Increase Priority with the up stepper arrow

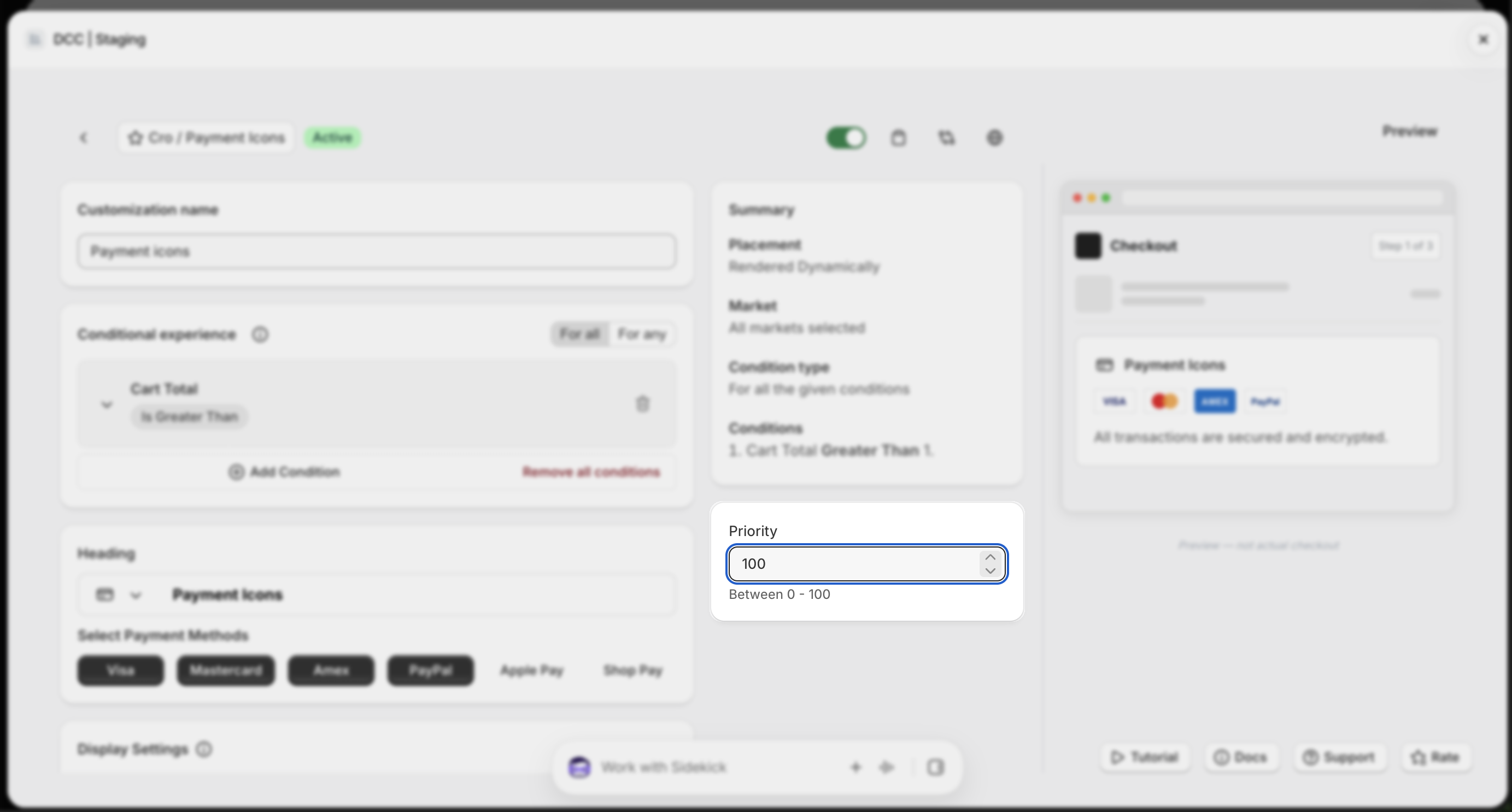990,557
